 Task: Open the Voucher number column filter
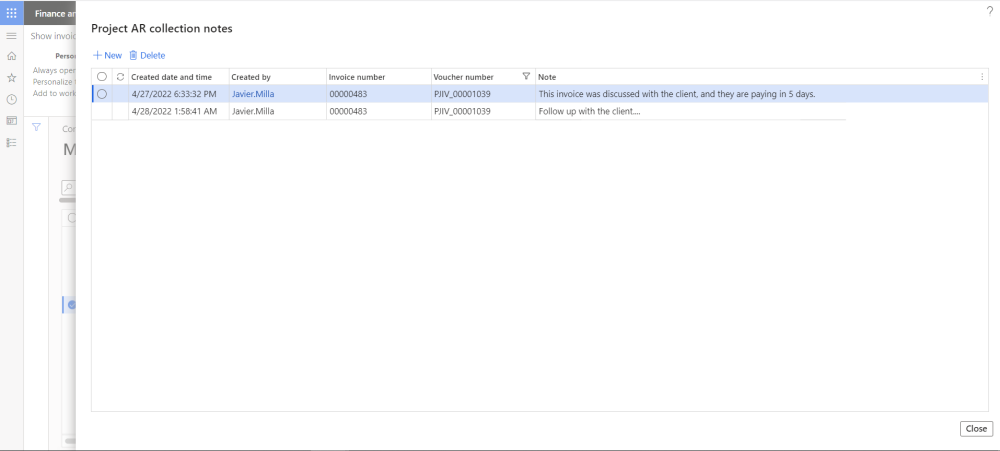click(526, 77)
